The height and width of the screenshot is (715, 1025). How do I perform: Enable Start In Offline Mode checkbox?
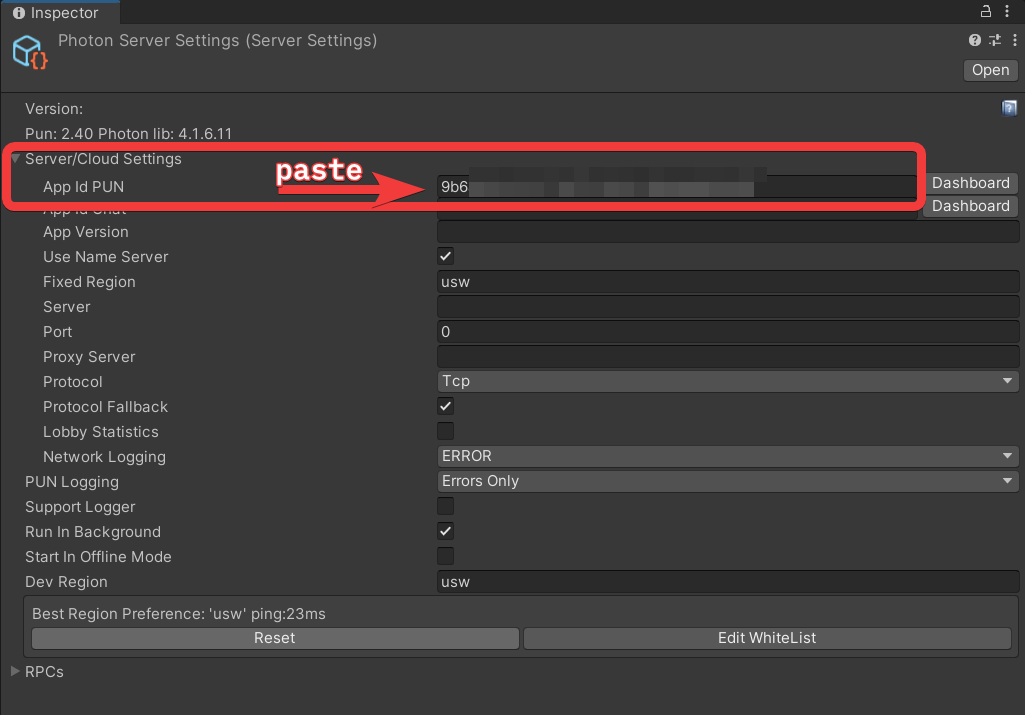tap(445, 556)
